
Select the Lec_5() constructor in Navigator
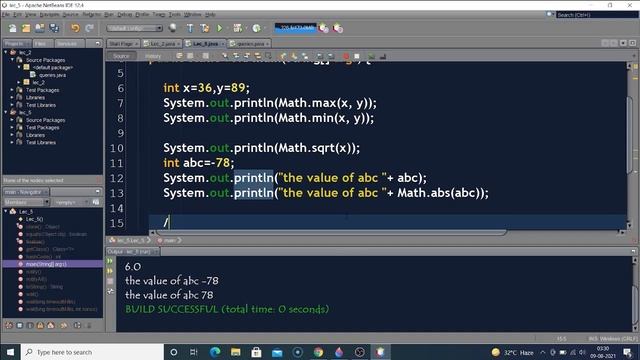click(x=34, y=219)
